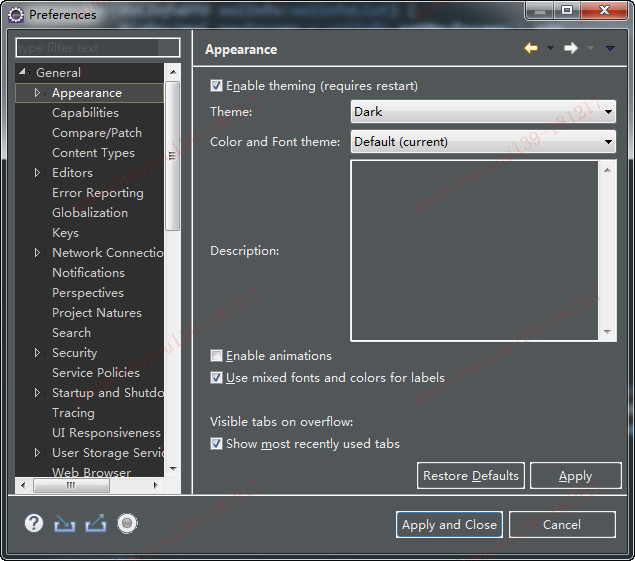This screenshot has height=561, width=635.
Task: Expand the Editors tree node
Action: coord(37,173)
